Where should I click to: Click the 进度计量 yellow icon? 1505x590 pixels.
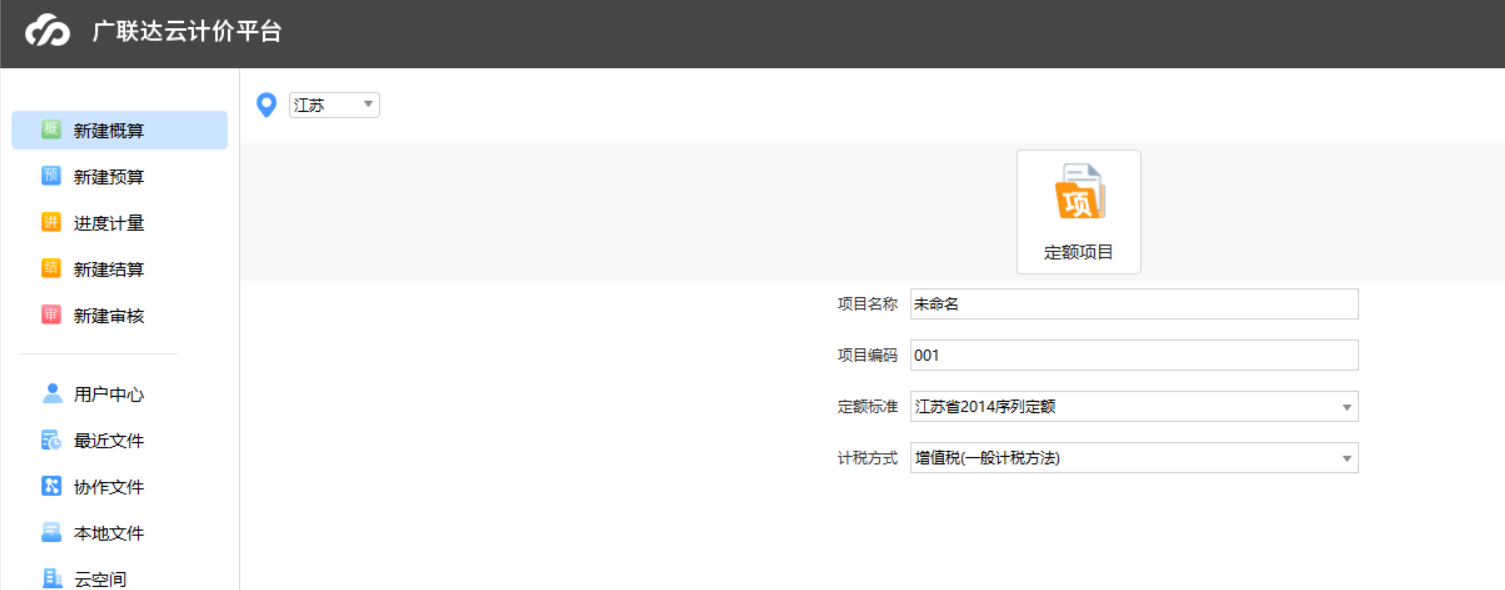pos(51,222)
